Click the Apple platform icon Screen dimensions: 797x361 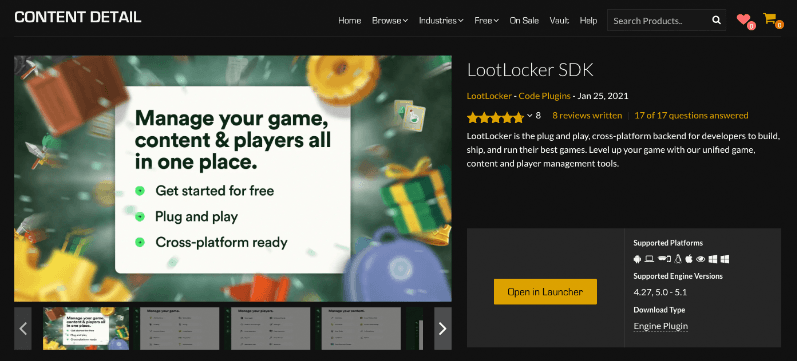tap(689, 259)
